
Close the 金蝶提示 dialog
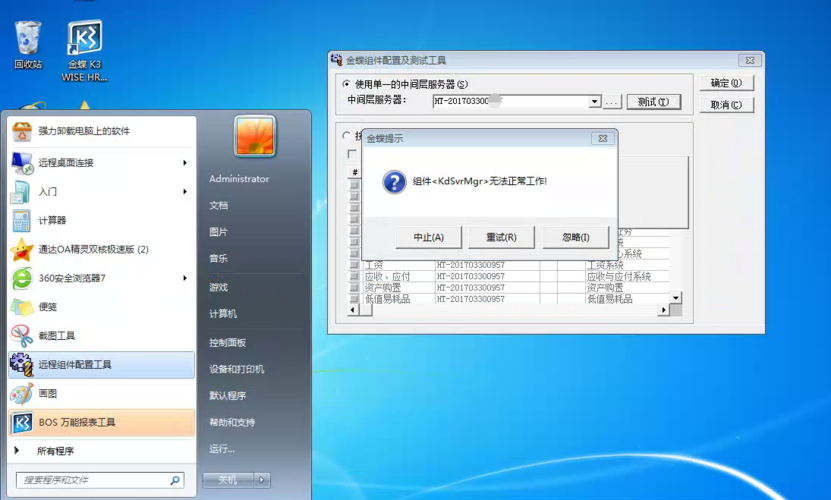[603, 138]
